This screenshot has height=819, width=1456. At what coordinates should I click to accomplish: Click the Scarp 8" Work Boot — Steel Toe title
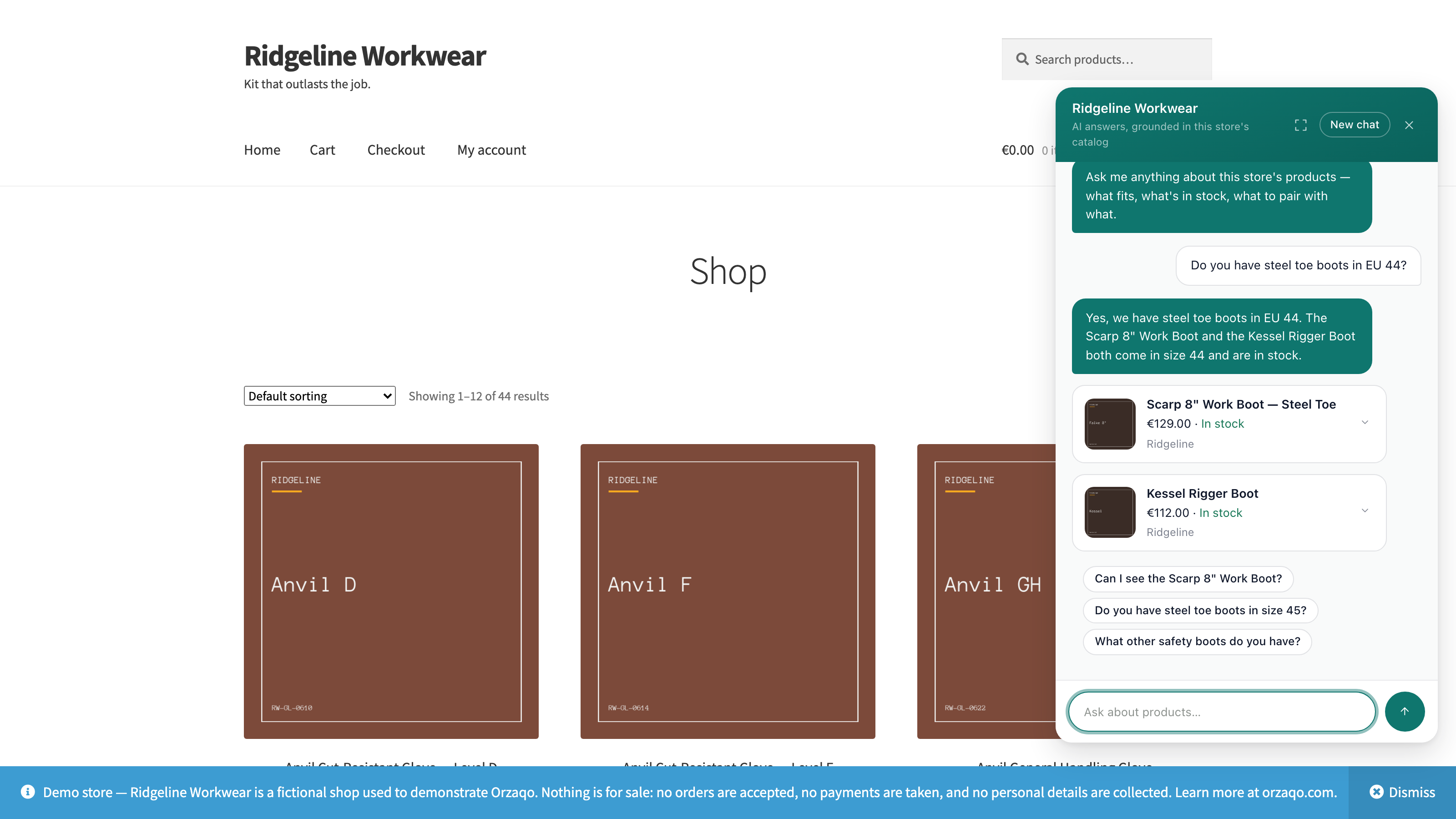coord(1241,404)
